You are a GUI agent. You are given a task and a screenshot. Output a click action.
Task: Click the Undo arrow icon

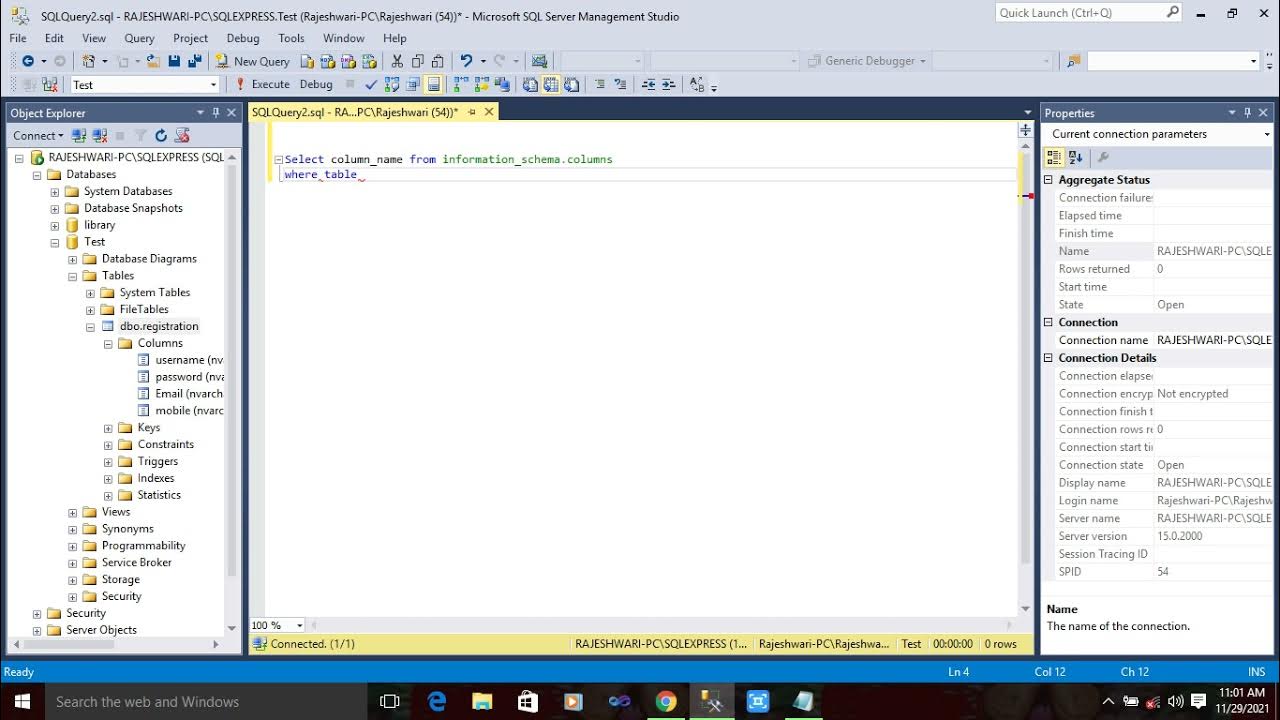[x=466, y=61]
